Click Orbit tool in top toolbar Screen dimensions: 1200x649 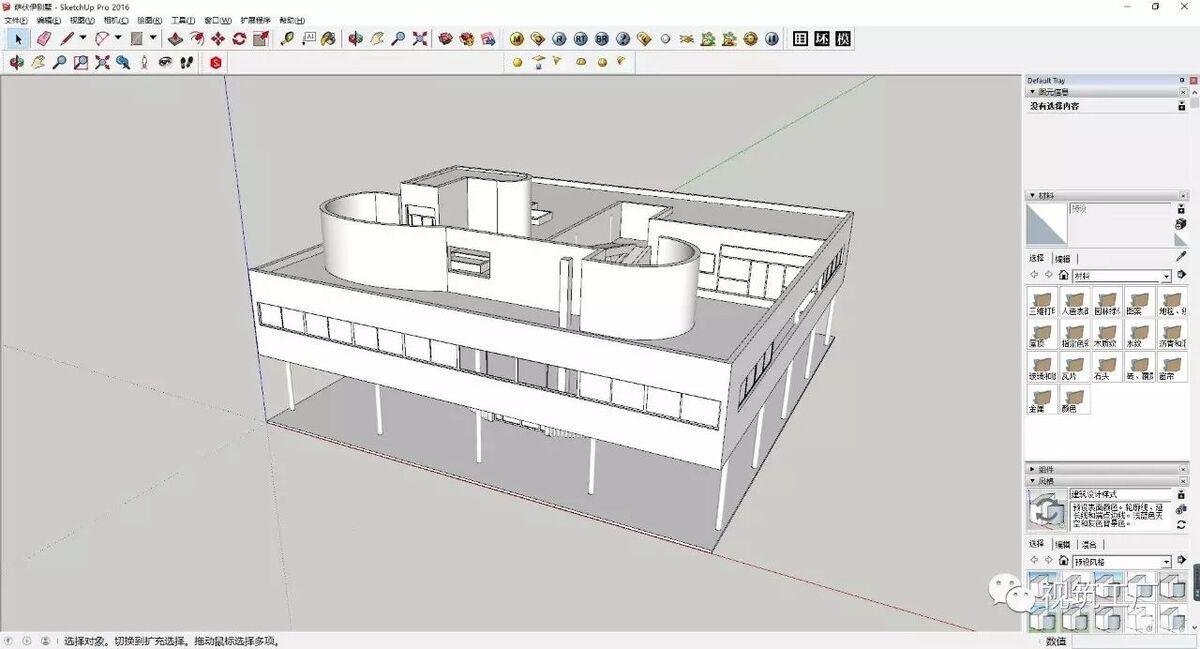click(355, 39)
